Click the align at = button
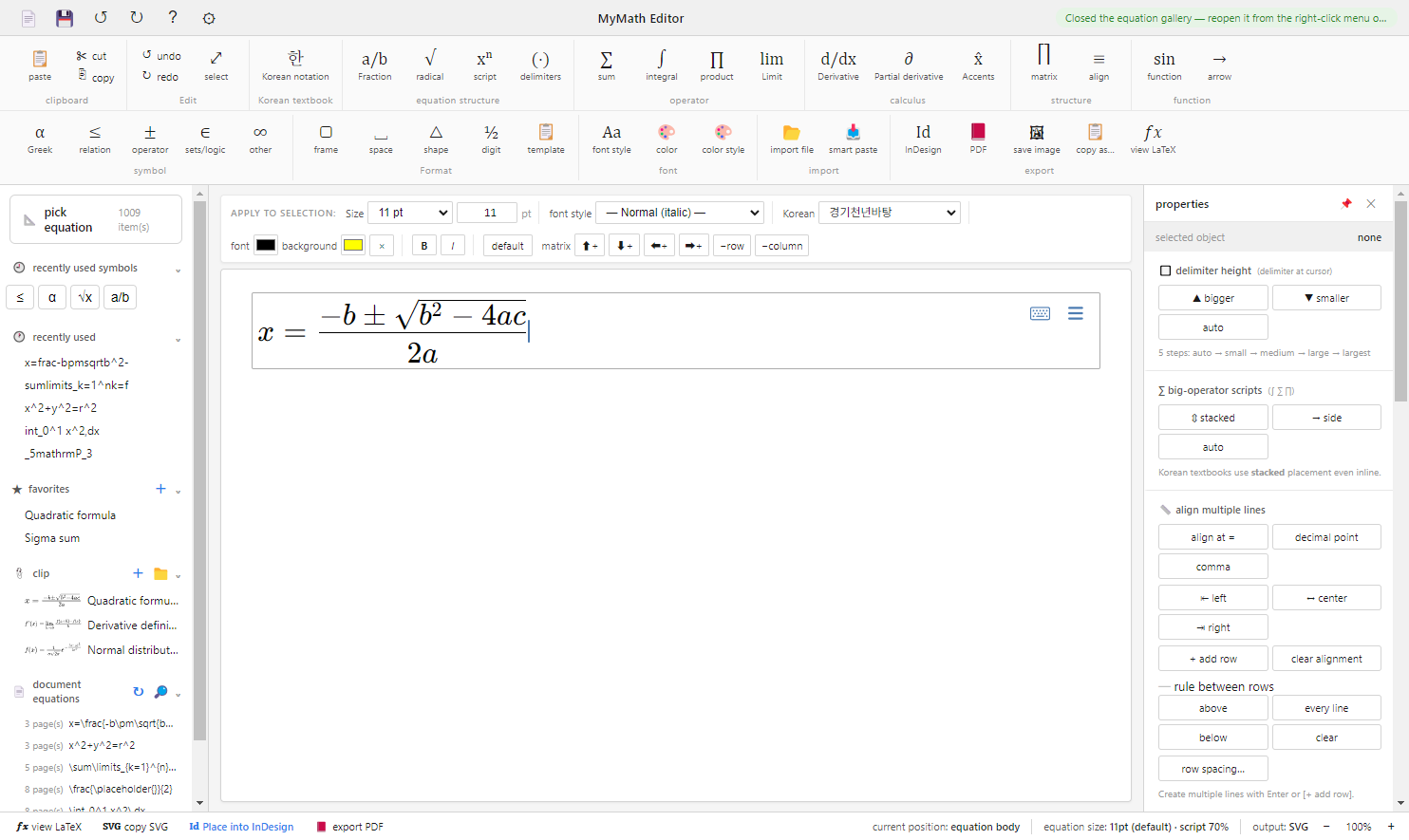Viewport: 1409px width, 840px height. [x=1213, y=537]
